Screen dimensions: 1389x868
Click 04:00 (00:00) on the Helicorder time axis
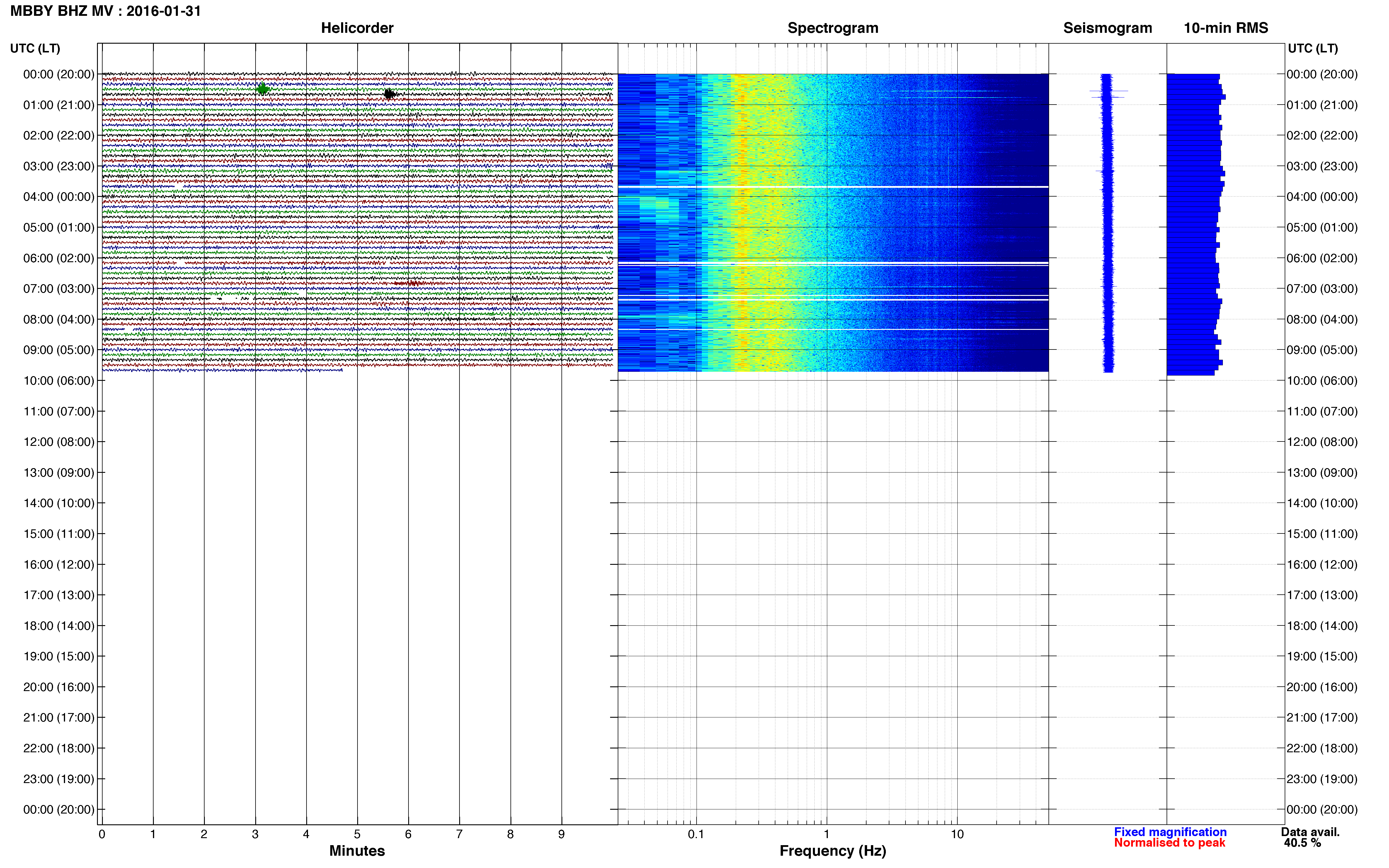[59, 196]
